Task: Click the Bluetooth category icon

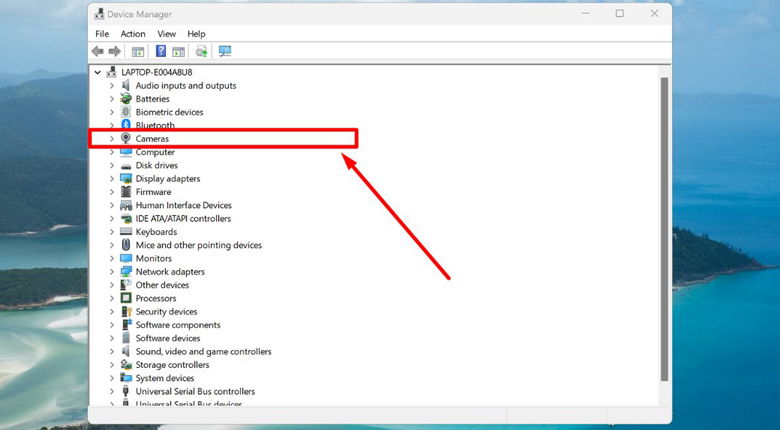Action: [x=126, y=126]
